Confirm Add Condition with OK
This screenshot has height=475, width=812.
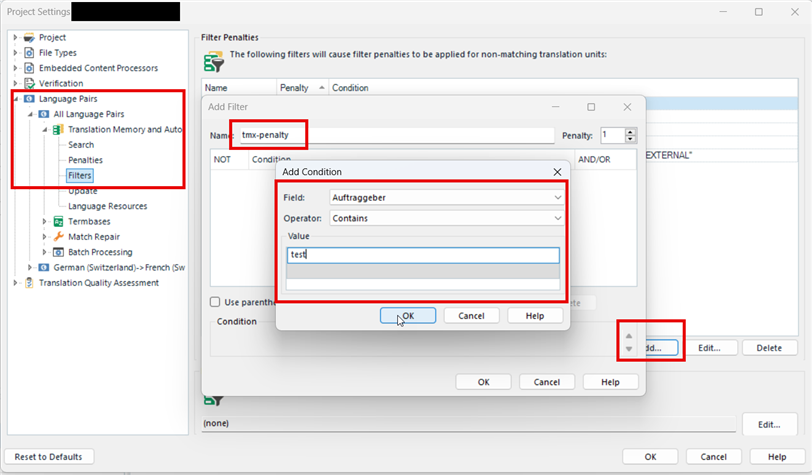(408, 316)
